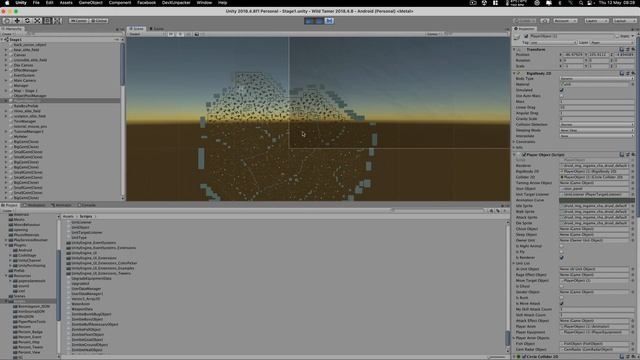Open the Cloud services icon

(545, 20)
